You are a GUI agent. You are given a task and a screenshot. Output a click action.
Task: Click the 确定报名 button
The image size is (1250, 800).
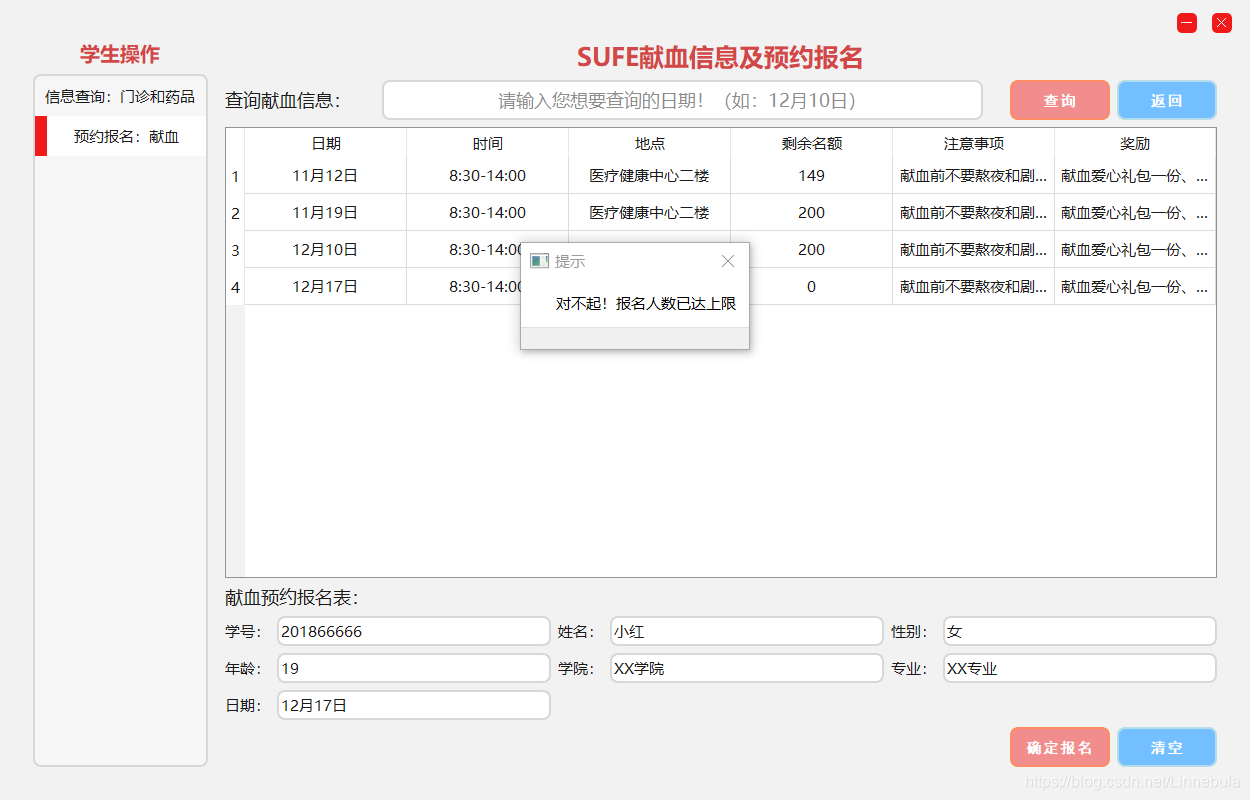(x=1060, y=747)
